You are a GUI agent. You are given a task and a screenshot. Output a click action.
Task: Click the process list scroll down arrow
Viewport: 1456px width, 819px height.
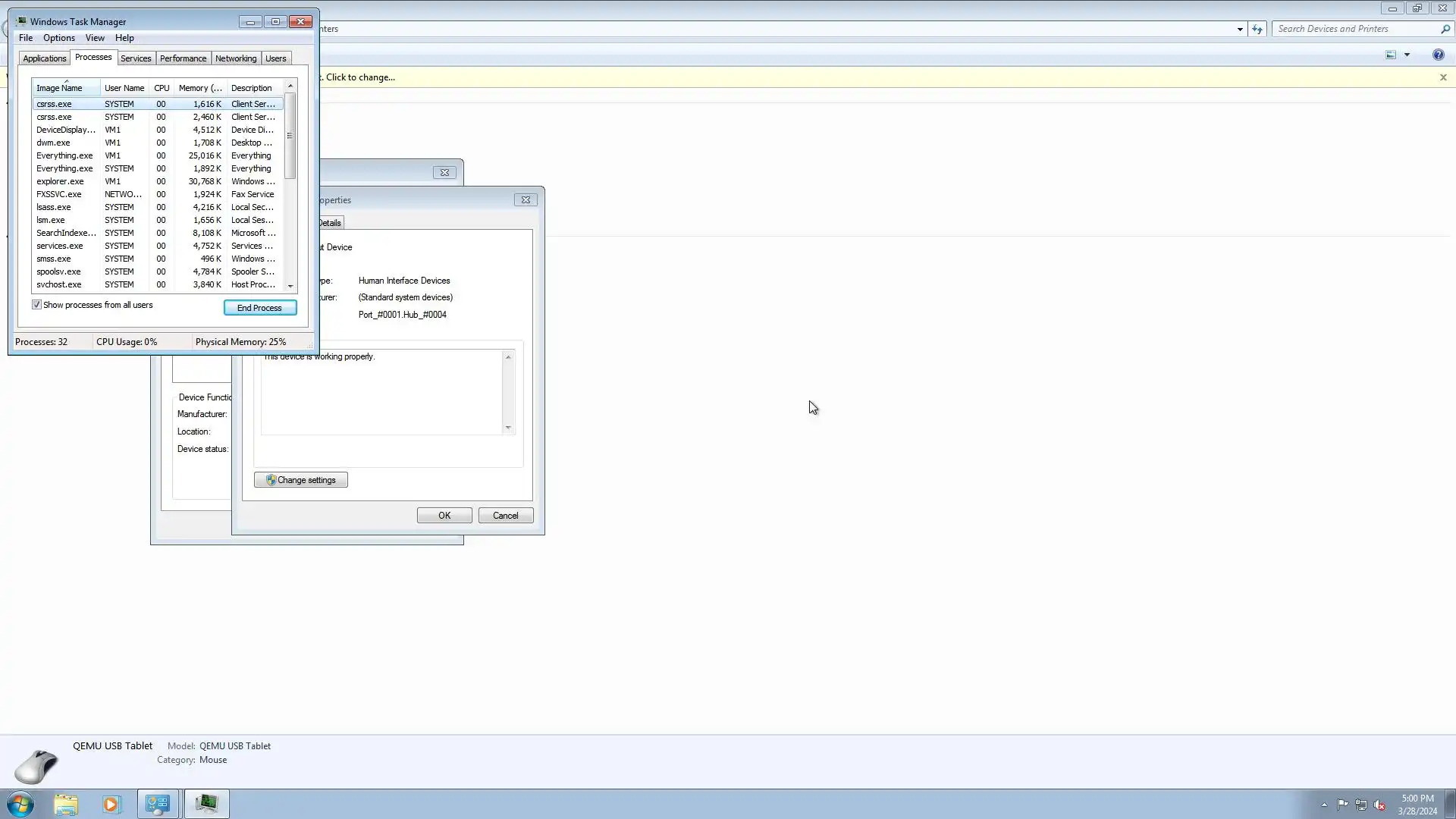click(290, 286)
